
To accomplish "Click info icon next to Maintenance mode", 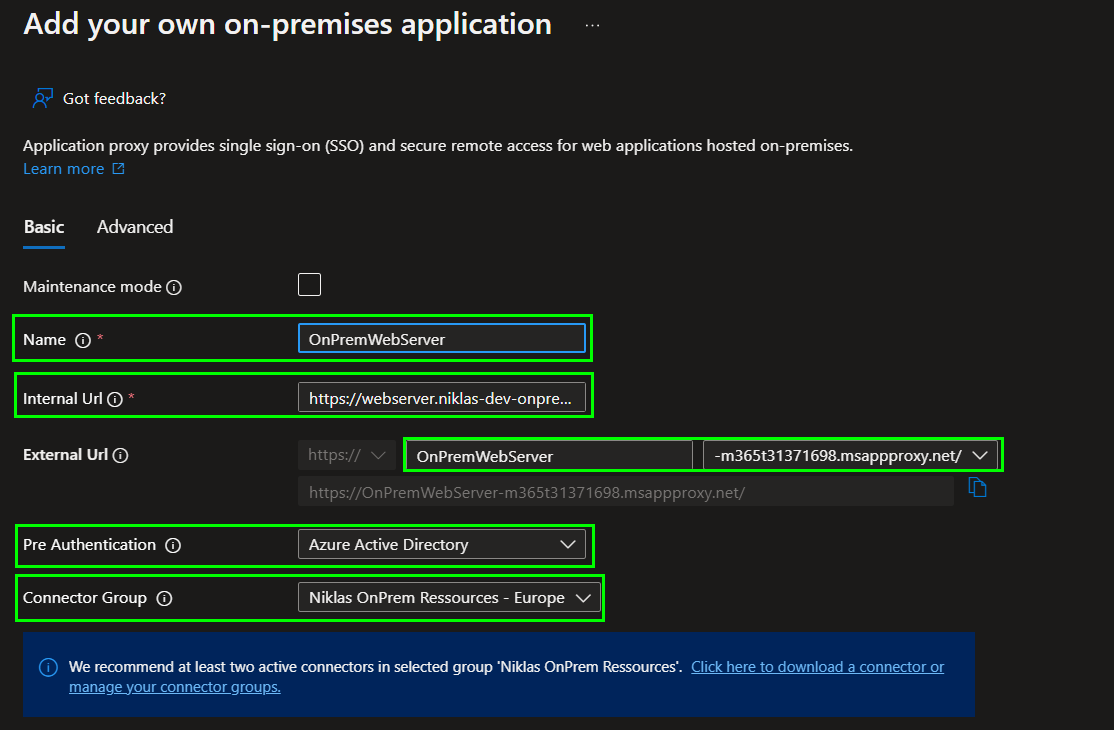I will tap(174, 287).
